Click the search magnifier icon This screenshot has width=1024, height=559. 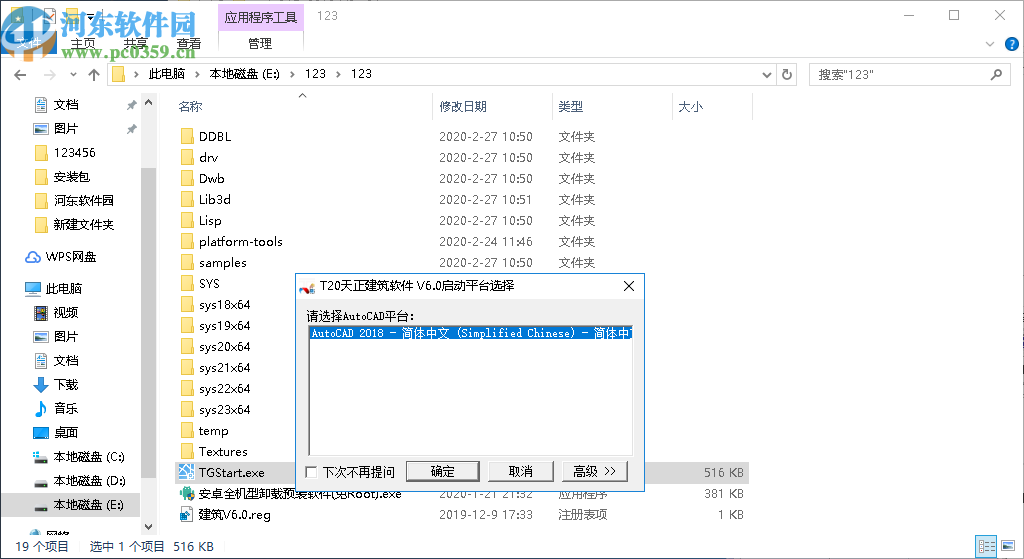point(996,74)
